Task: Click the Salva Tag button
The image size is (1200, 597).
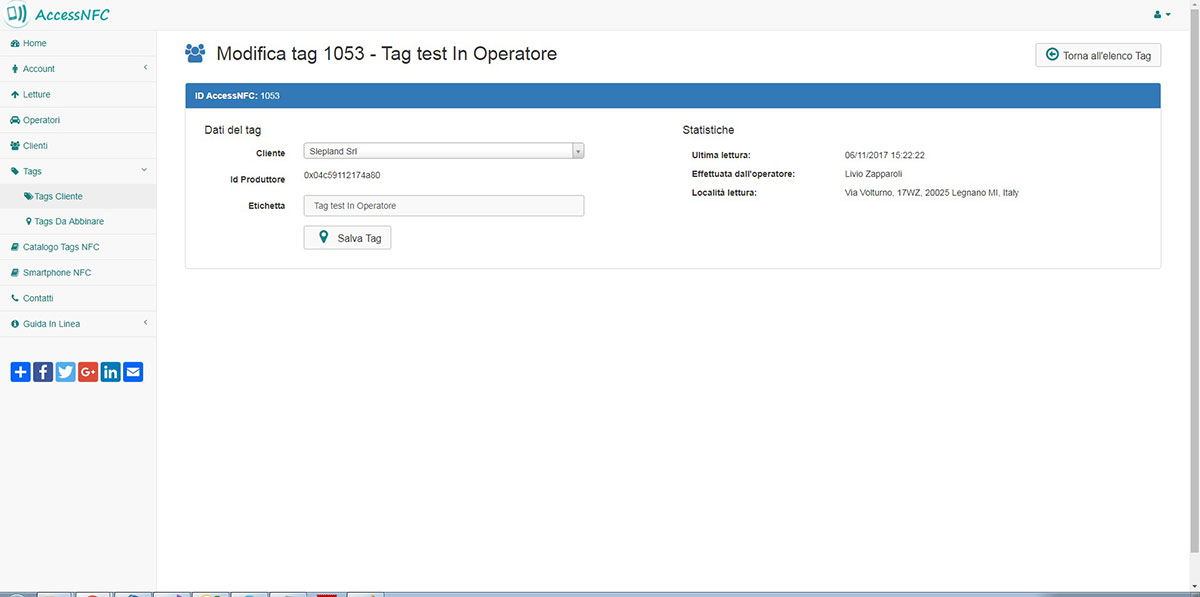Action: (x=347, y=238)
